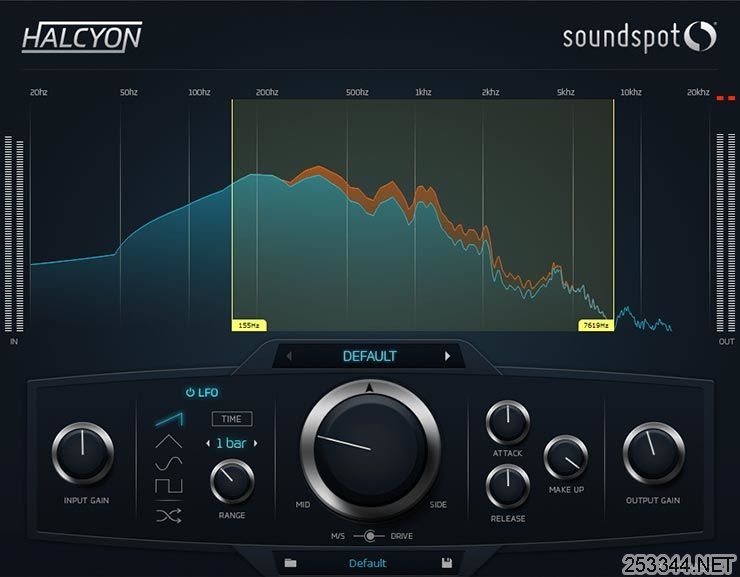Open the preset folder icon

pyautogui.click(x=290, y=562)
